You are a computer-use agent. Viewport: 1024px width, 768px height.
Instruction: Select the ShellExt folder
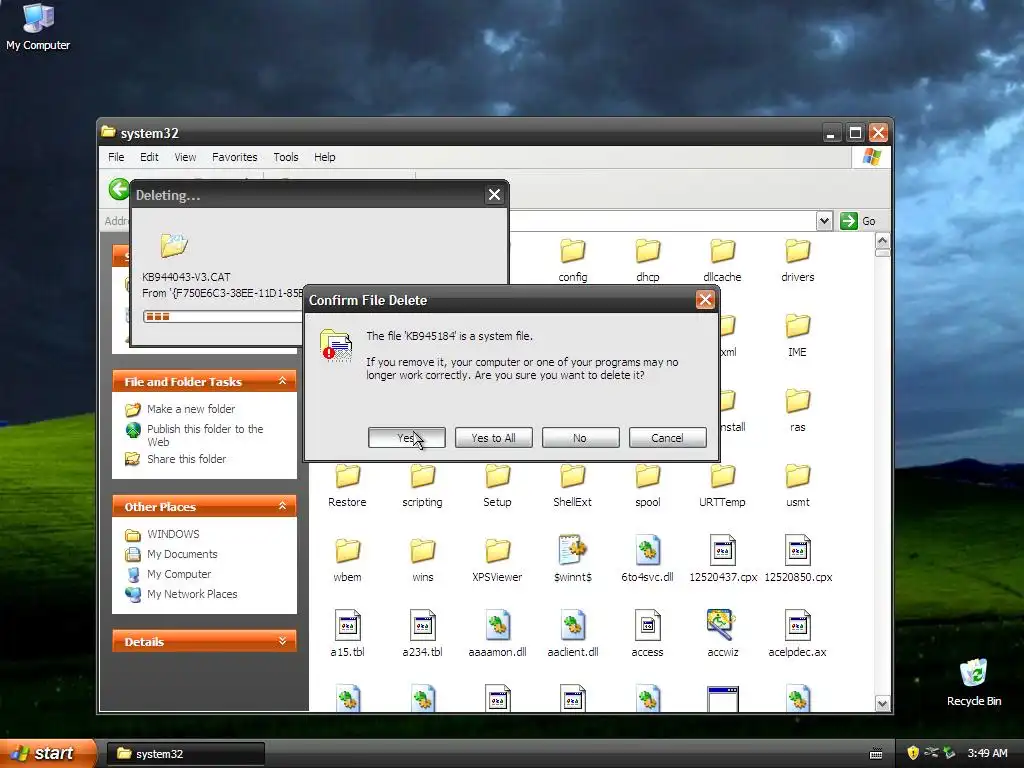point(572,485)
